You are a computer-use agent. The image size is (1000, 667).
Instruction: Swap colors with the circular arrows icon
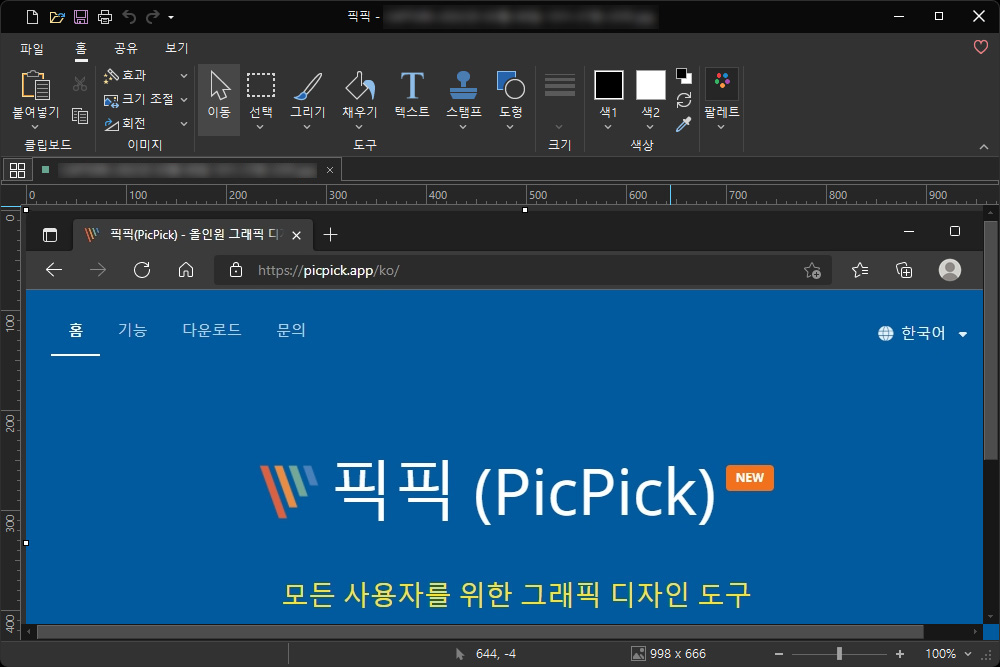684,100
